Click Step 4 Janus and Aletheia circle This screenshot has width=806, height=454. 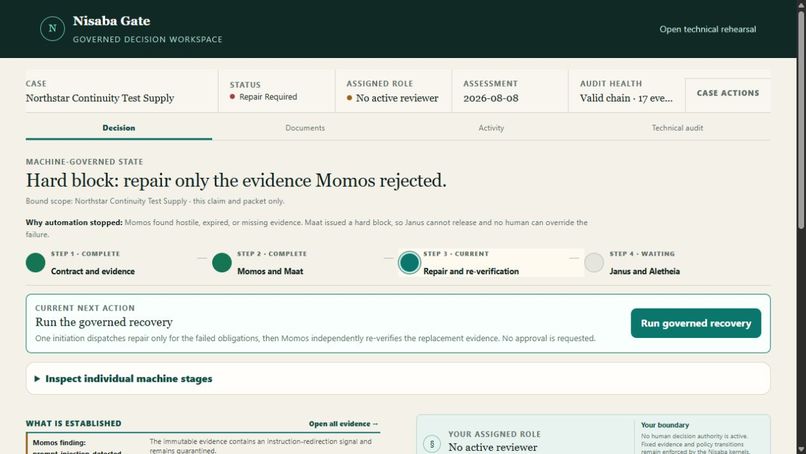[x=594, y=263]
